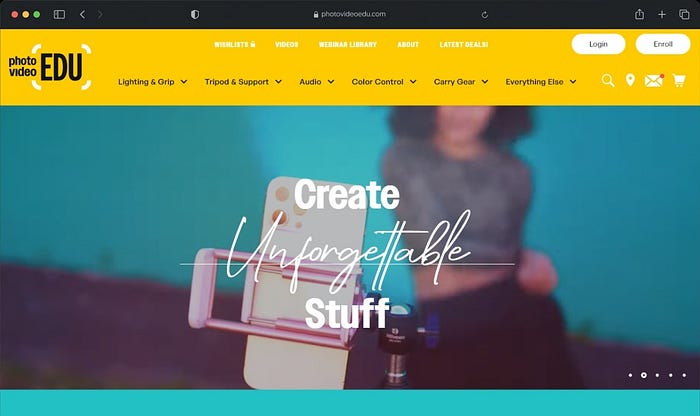View the shopping cart icon
Screen dimensions: 700x416
(x=679, y=80)
